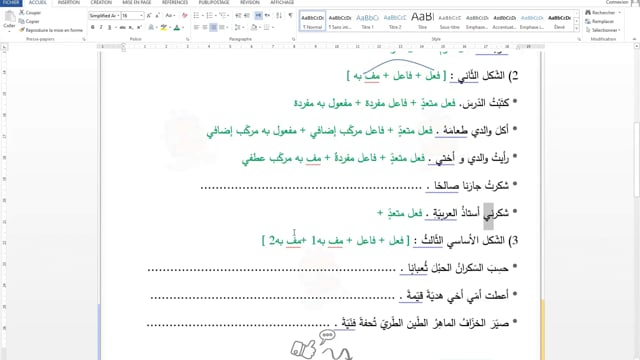Open the font size dropdown
Screen dimensions: 640x360
[x=141, y=16]
